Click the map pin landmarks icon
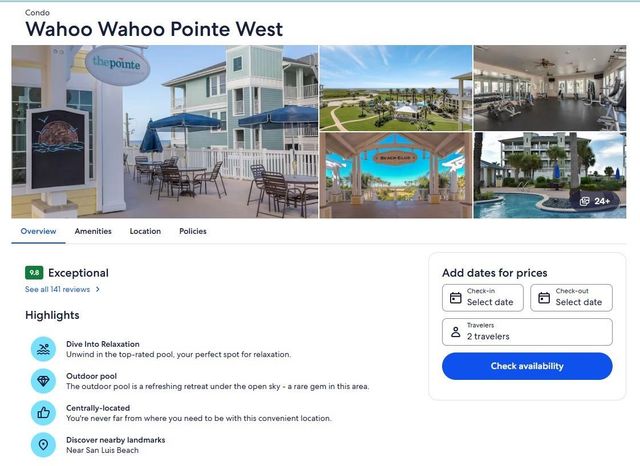640x466 pixels. coord(43,445)
